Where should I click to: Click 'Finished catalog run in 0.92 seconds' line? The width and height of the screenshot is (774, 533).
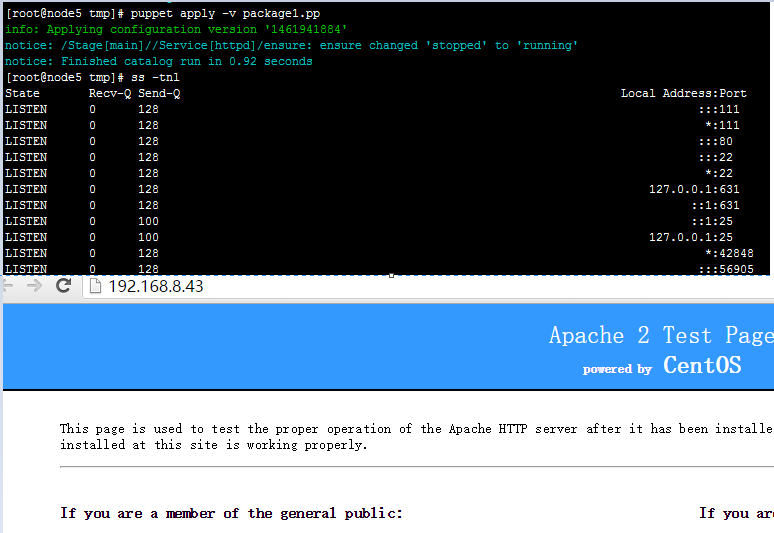(x=158, y=61)
